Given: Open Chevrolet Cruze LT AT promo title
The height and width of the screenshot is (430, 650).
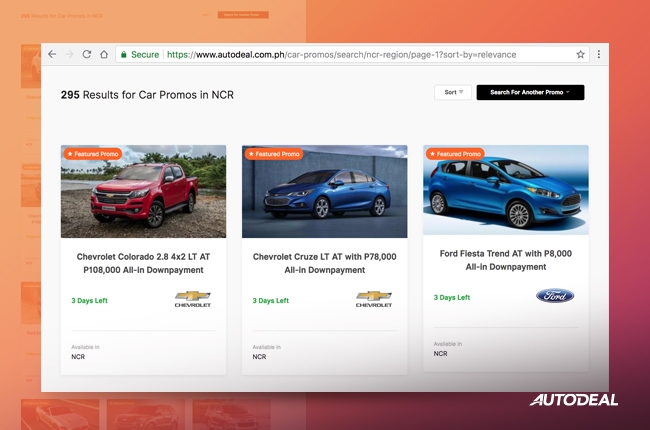Looking at the screenshot, I should coord(325,263).
